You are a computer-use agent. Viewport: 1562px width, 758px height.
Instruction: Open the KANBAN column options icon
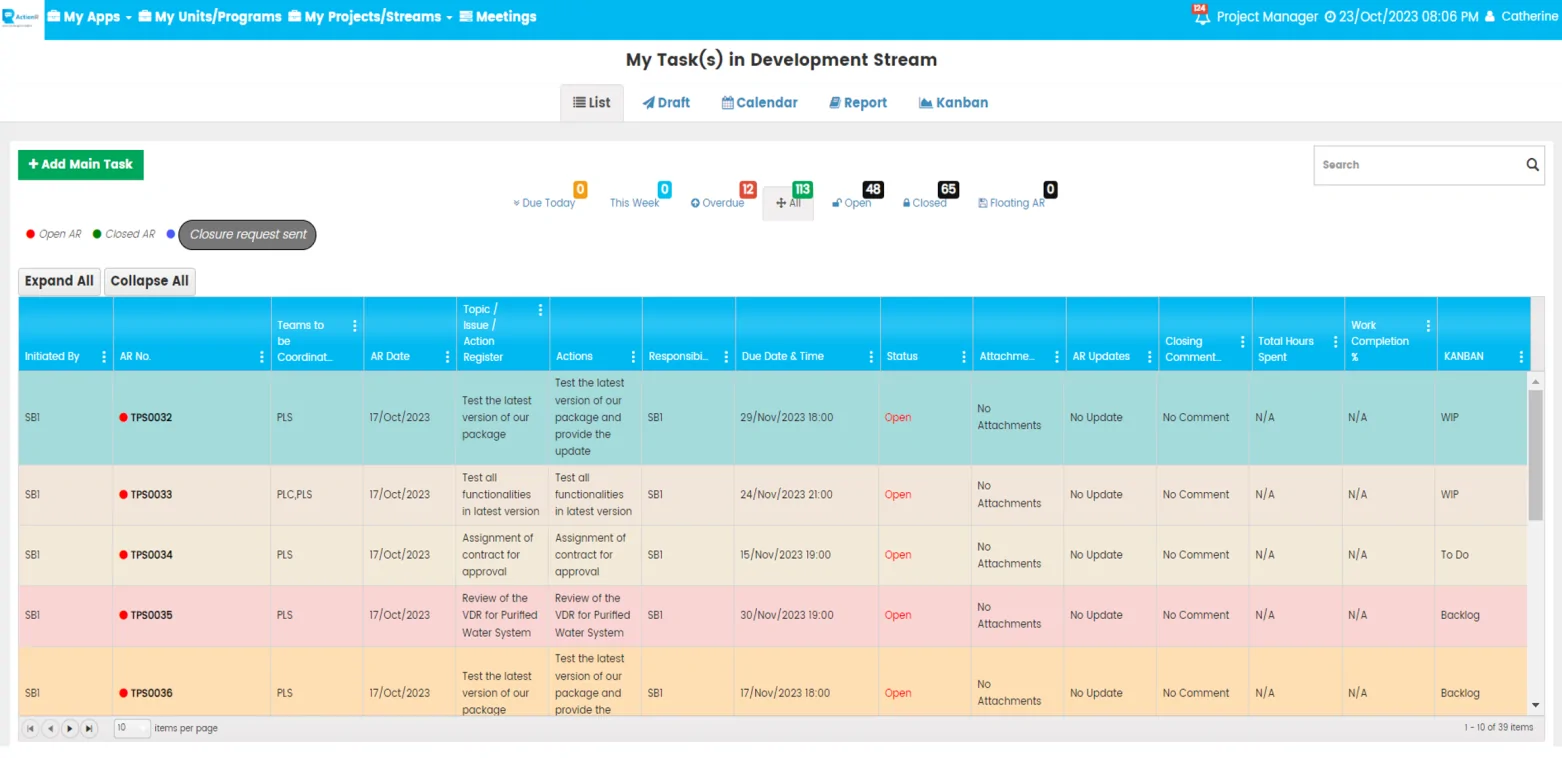(x=1521, y=357)
